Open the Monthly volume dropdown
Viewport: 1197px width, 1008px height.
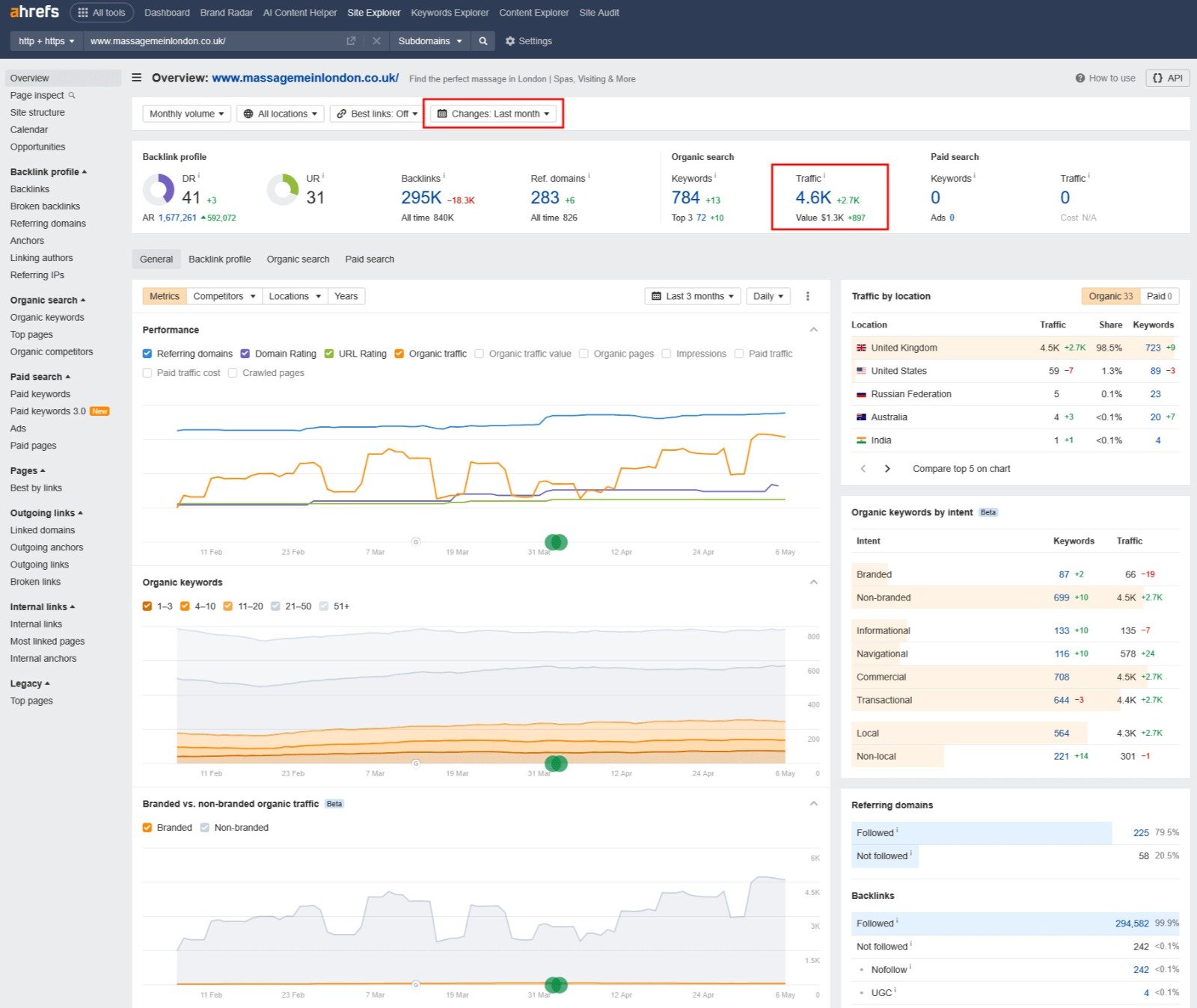pyautogui.click(x=186, y=114)
